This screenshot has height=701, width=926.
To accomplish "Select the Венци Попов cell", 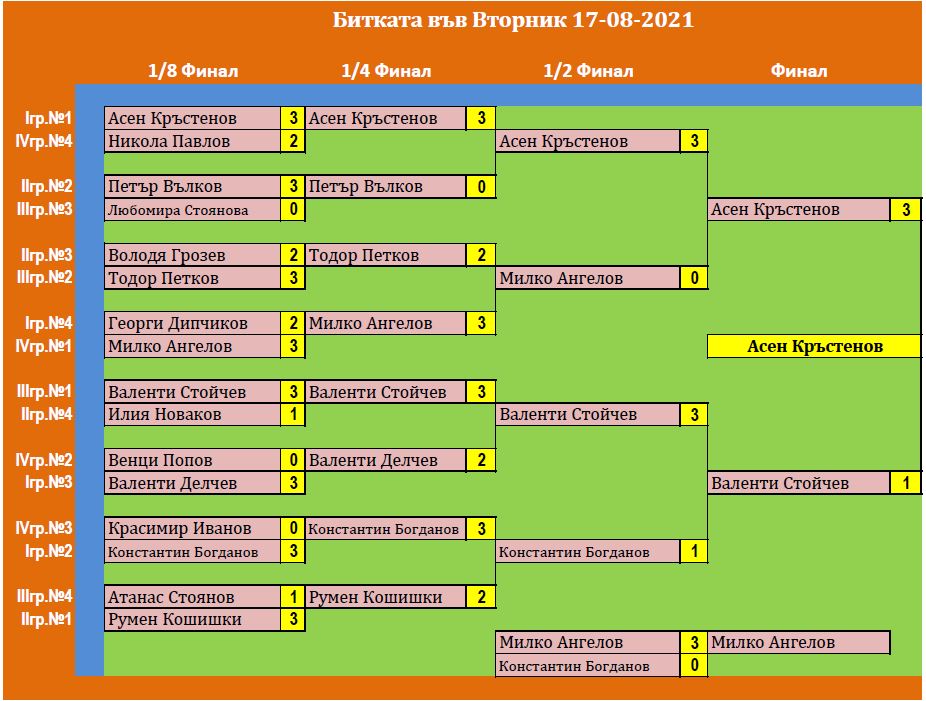I will click(x=192, y=461).
